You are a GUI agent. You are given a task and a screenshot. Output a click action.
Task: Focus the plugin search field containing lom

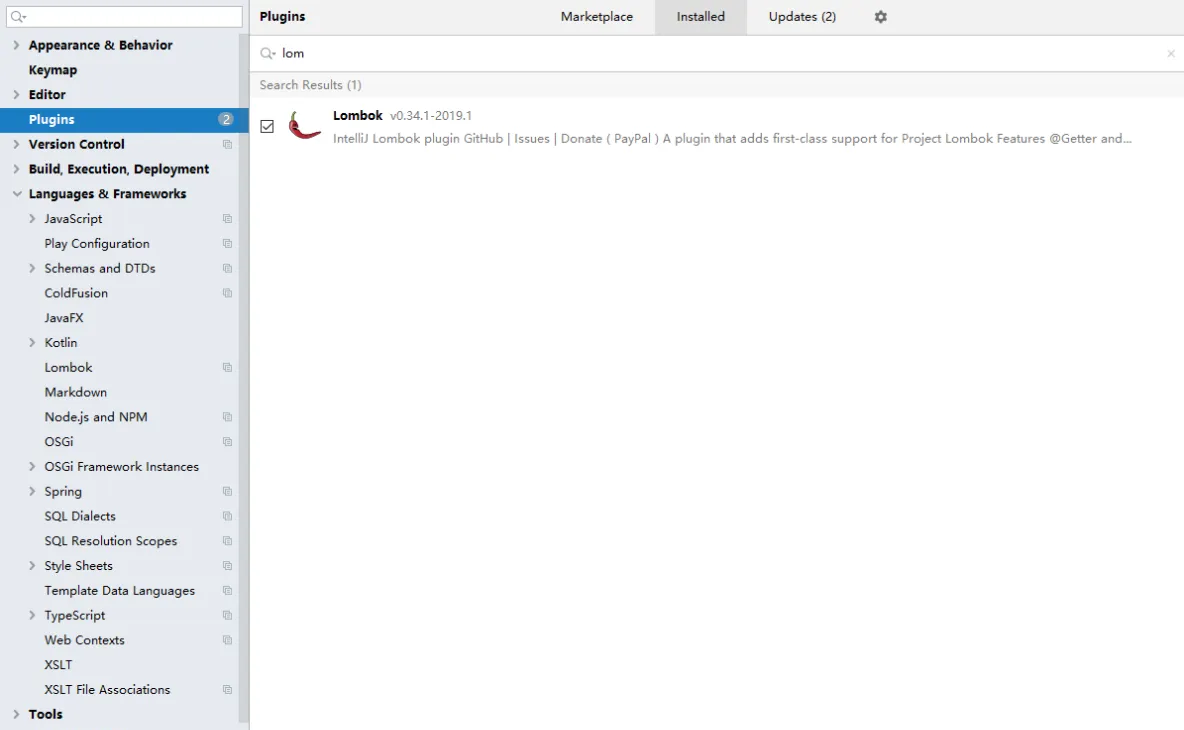click(717, 54)
